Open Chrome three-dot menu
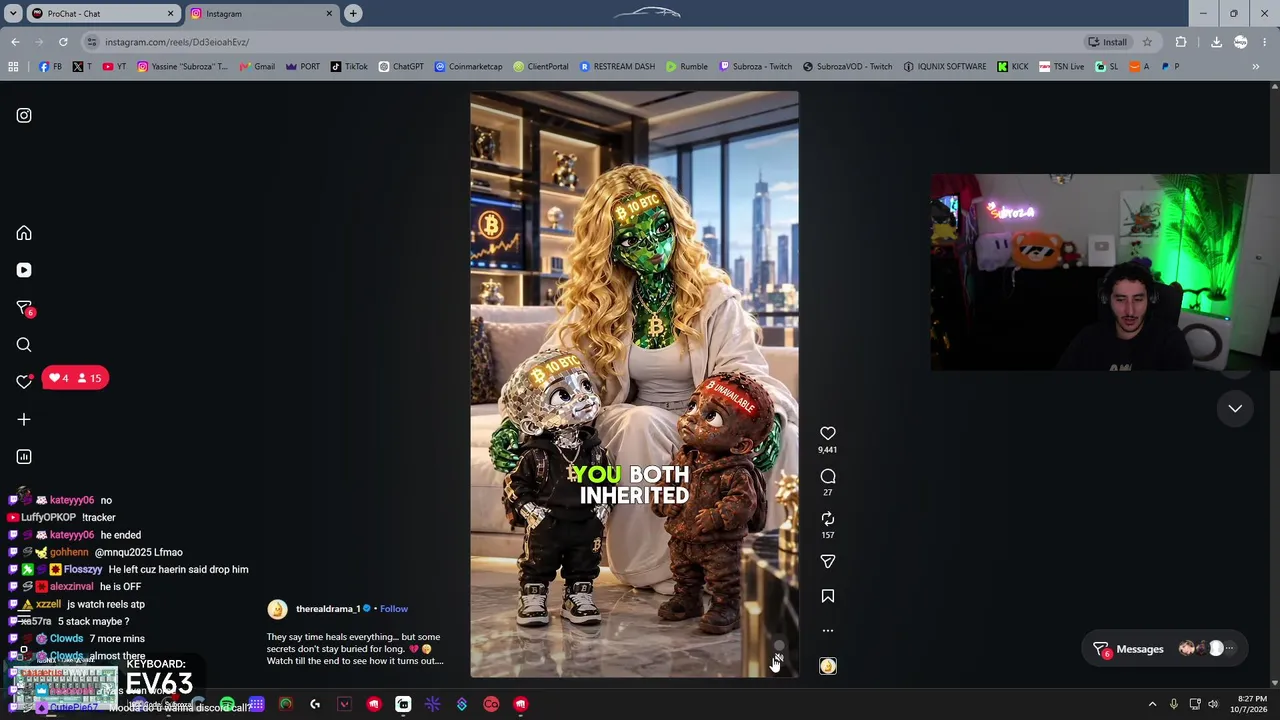Screen dimensions: 1280x720 tap(1265, 42)
